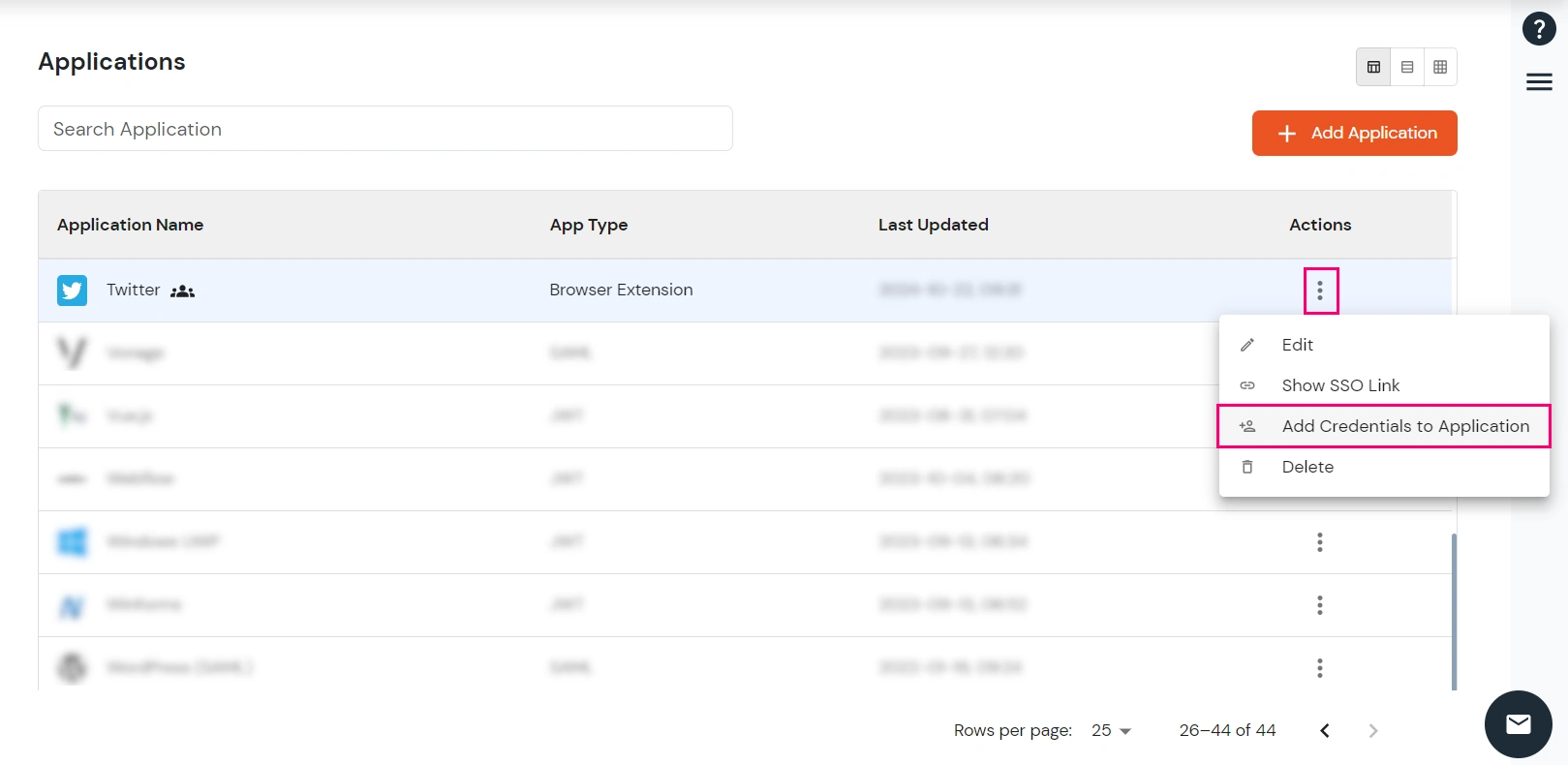Click the Browser Extension app type cell
1568x765 pixels.
pyautogui.click(x=621, y=290)
